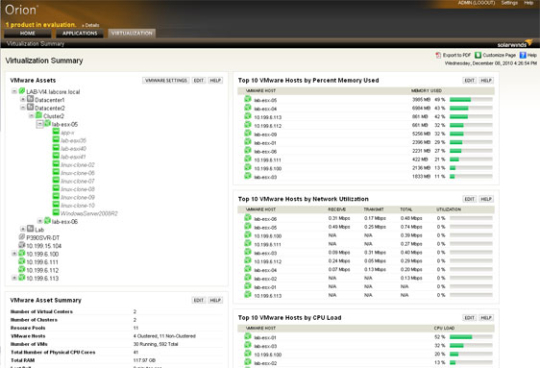Click HELP on Top 10 Memory Used panel
The height and width of the screenshot is (368, 540).
486,81
